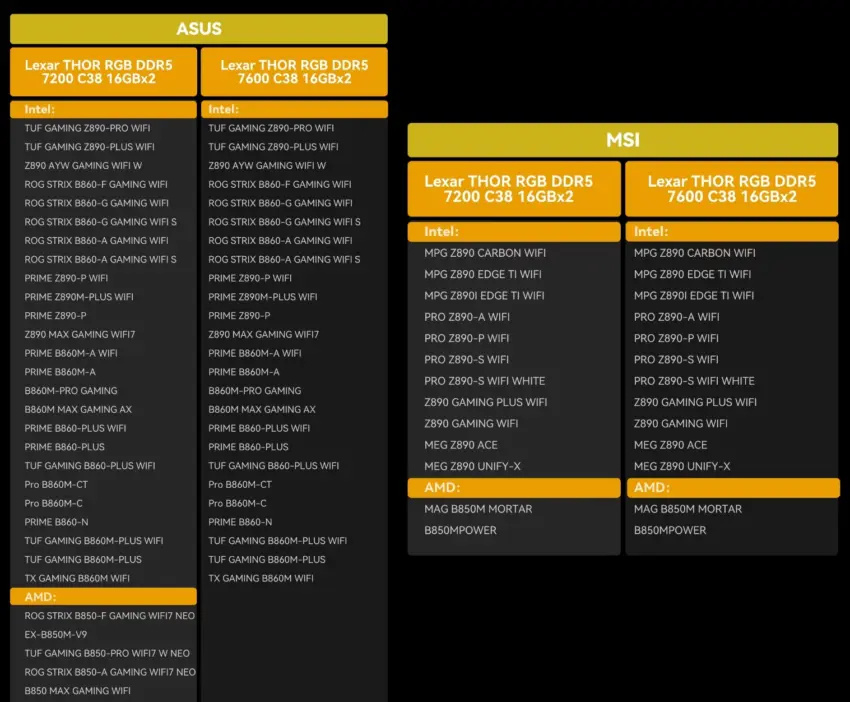Image resolution: width=850 pixels, height=702 pixels.
Task: Select TUF GAMING B850-PRO WIFI7 W NEO row
Action: [107, 653]
